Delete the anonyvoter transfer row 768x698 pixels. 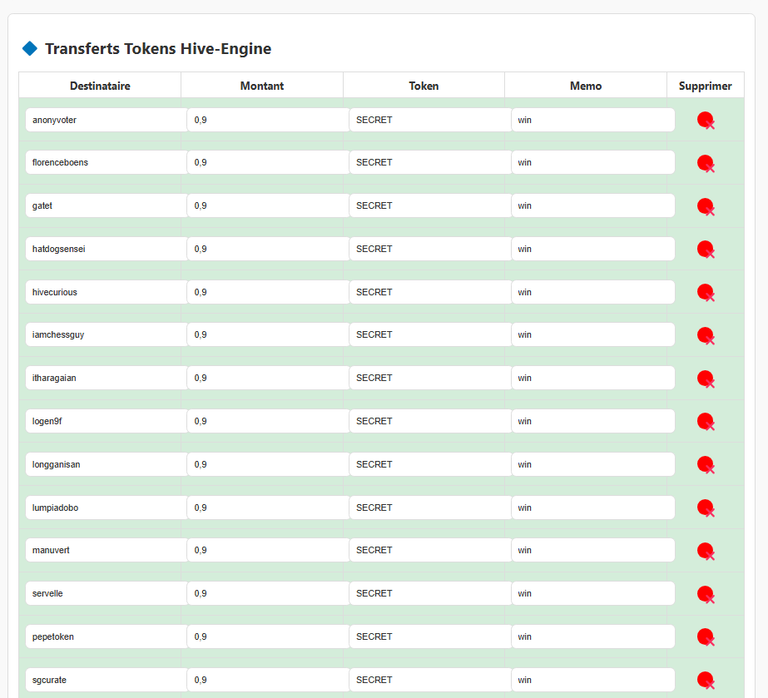[x=705, y=120]
